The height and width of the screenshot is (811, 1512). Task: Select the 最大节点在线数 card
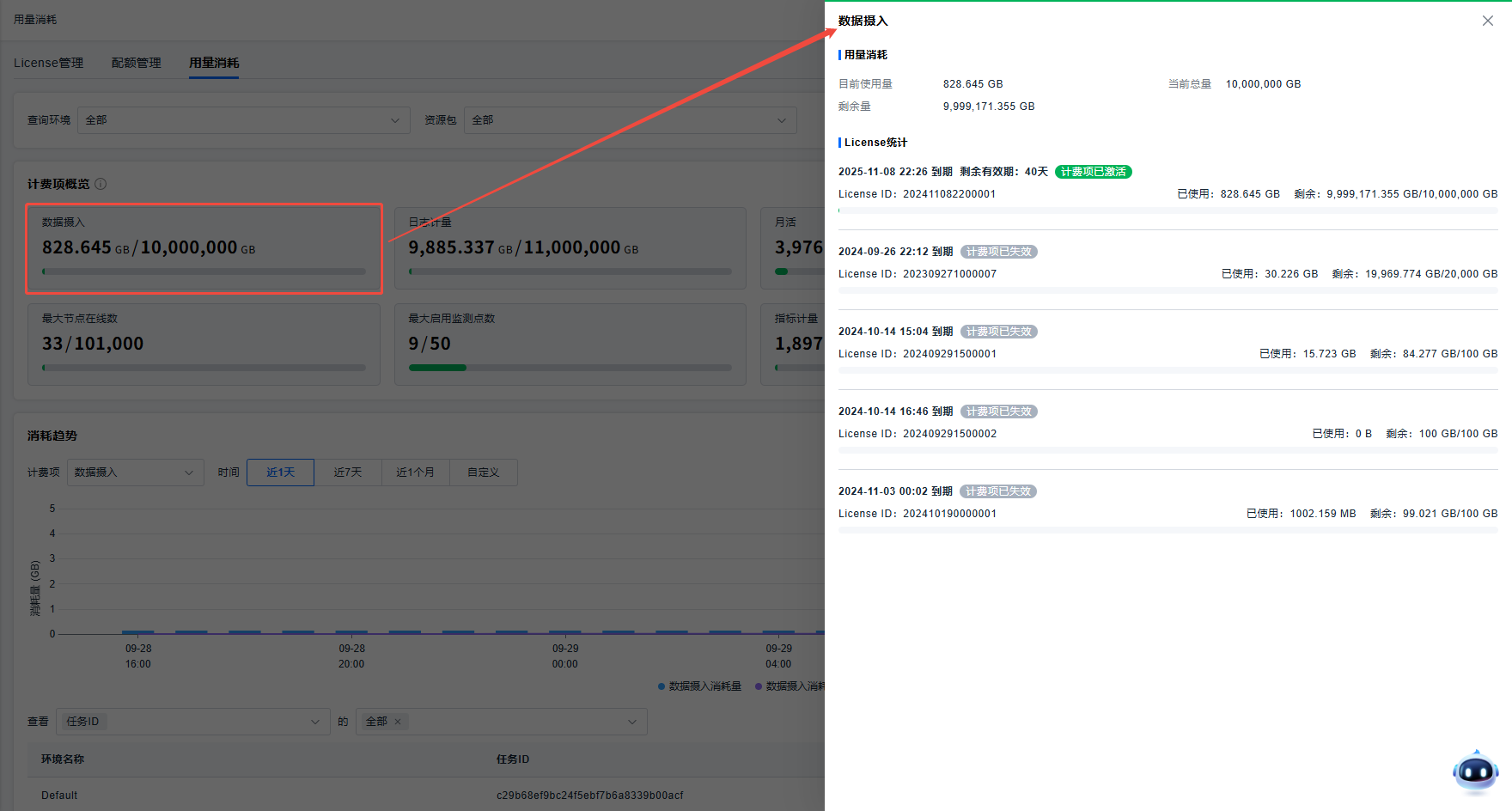tap(204, 344)
